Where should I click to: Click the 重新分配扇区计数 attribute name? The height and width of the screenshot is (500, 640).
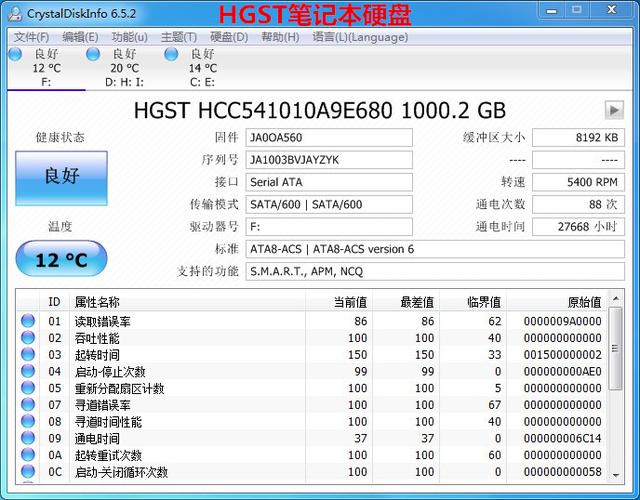pyautogui.click(x=119, y=388)
